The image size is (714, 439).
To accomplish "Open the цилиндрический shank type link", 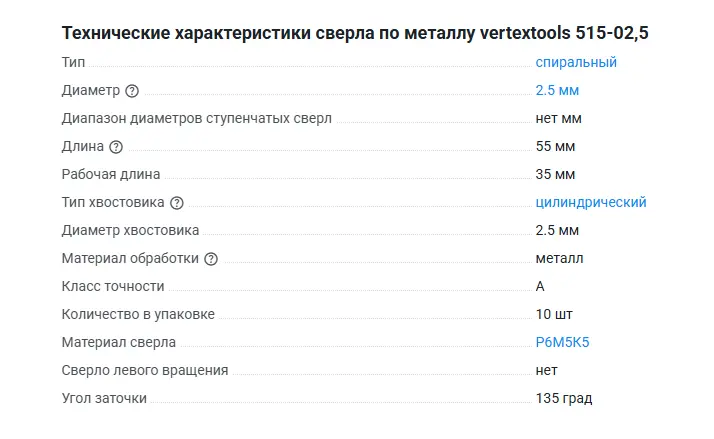I will pos(591,202).
